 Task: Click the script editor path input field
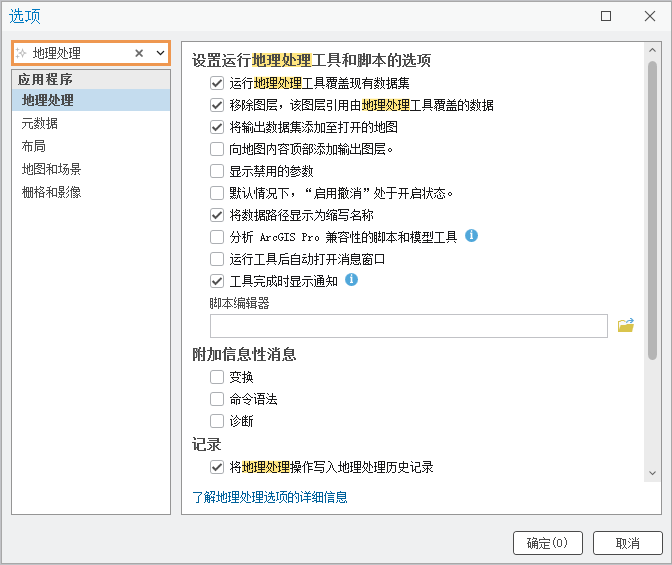coord(408,326)
